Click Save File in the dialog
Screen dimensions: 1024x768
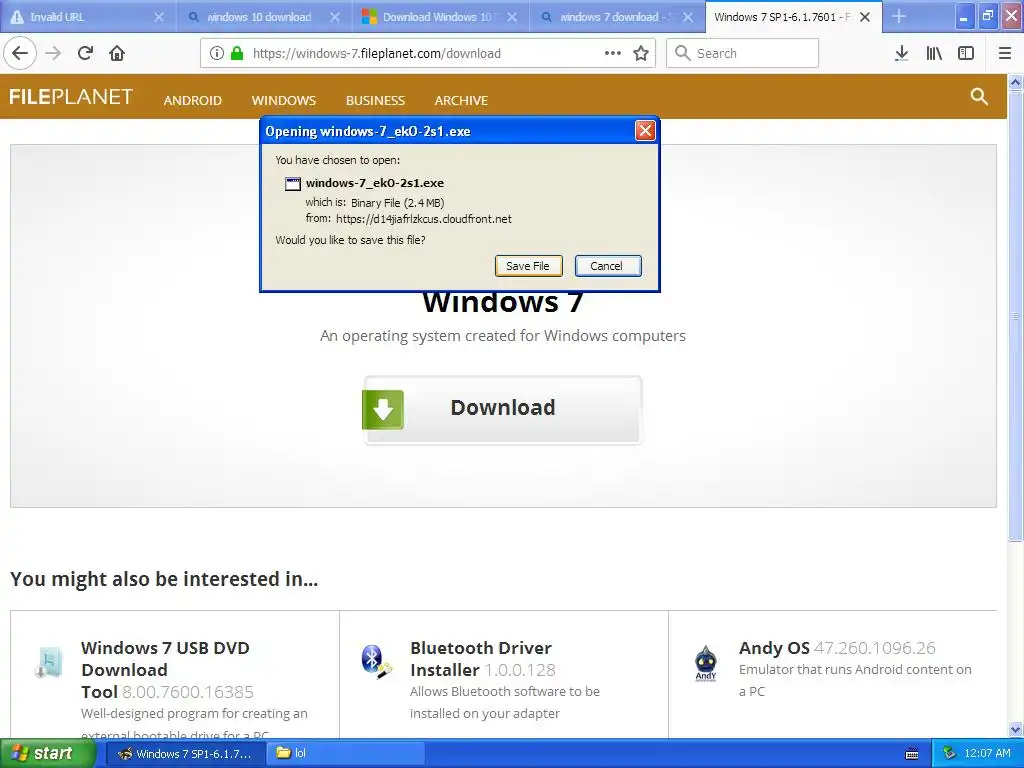click(528, 266)
